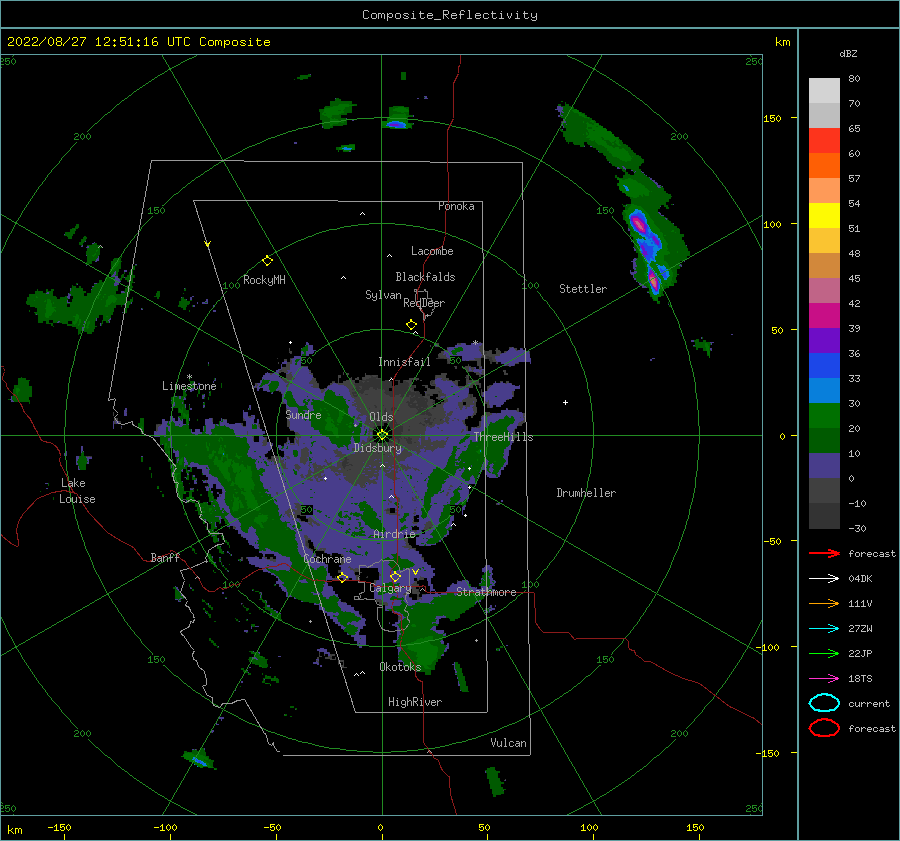Click the 2022/08/27 12:51:16 UTC Composite timestamp
900x841 pixels.
tap(138, 42)
